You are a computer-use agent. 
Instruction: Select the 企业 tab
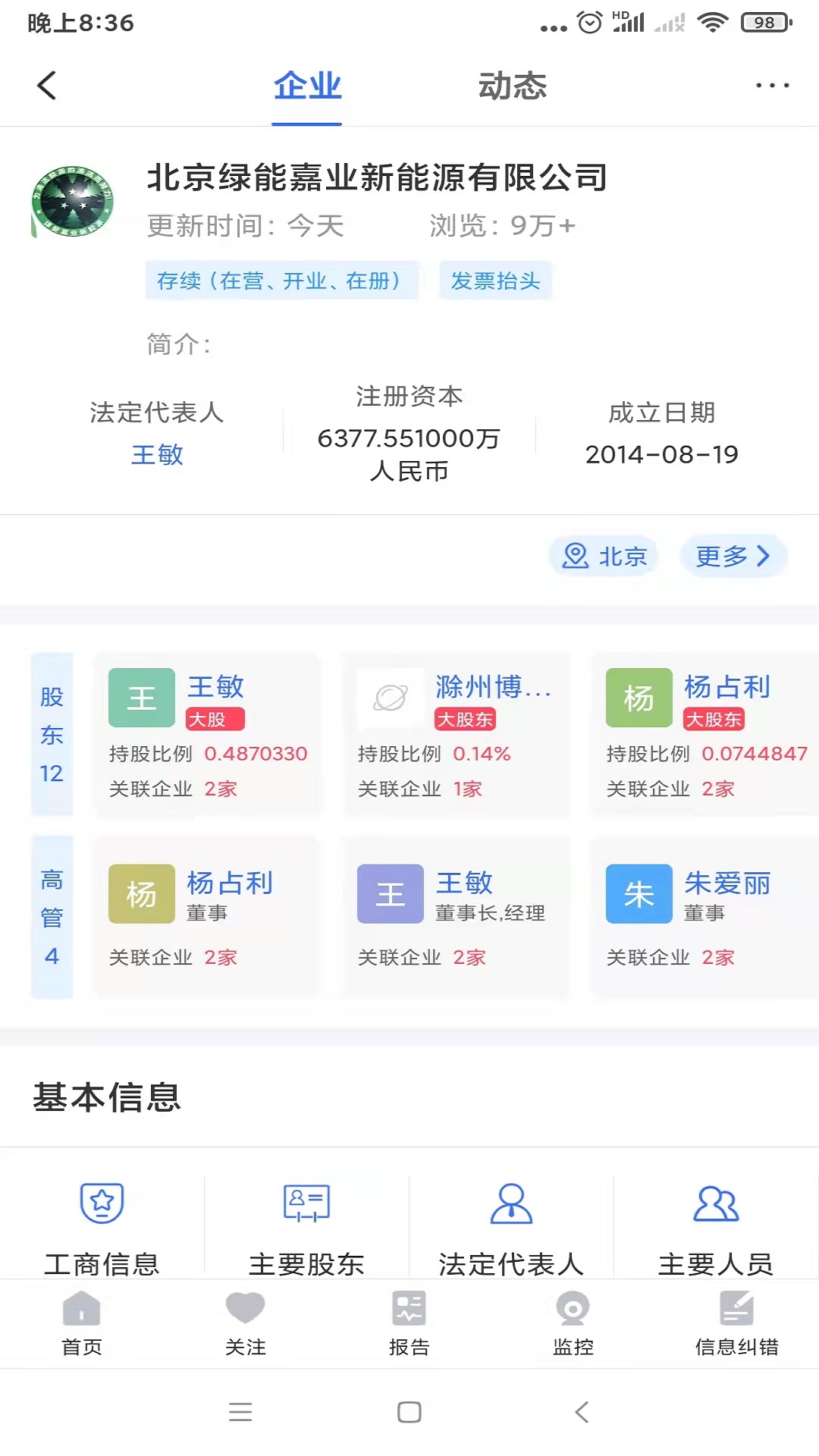pos(307,86)
